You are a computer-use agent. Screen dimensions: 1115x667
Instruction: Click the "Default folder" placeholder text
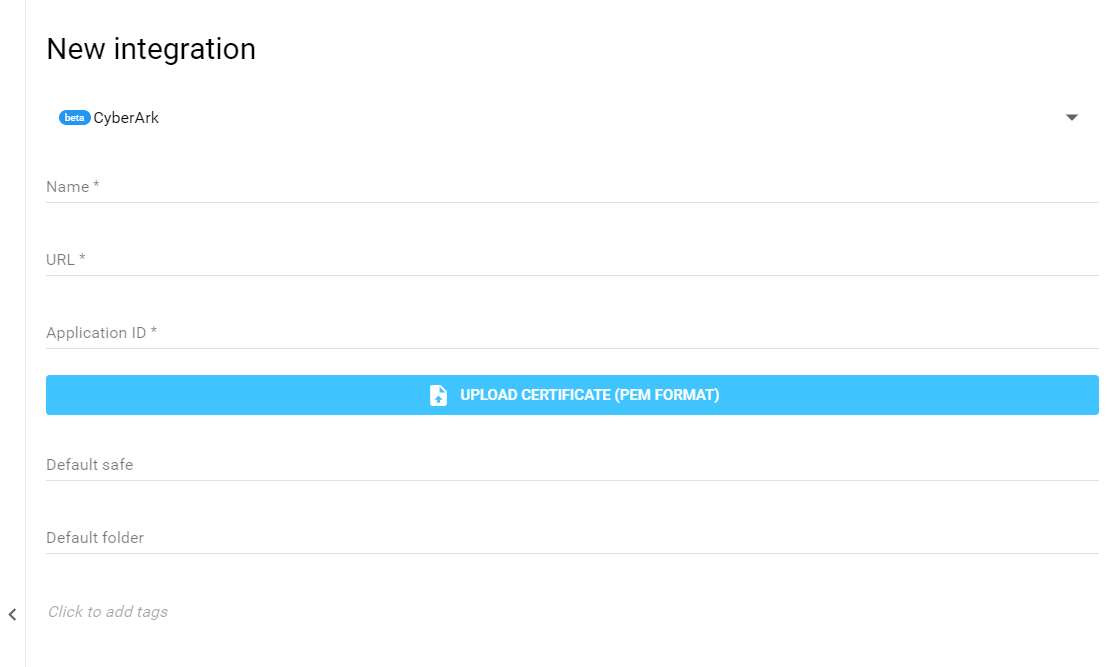(x=95, y=538)
